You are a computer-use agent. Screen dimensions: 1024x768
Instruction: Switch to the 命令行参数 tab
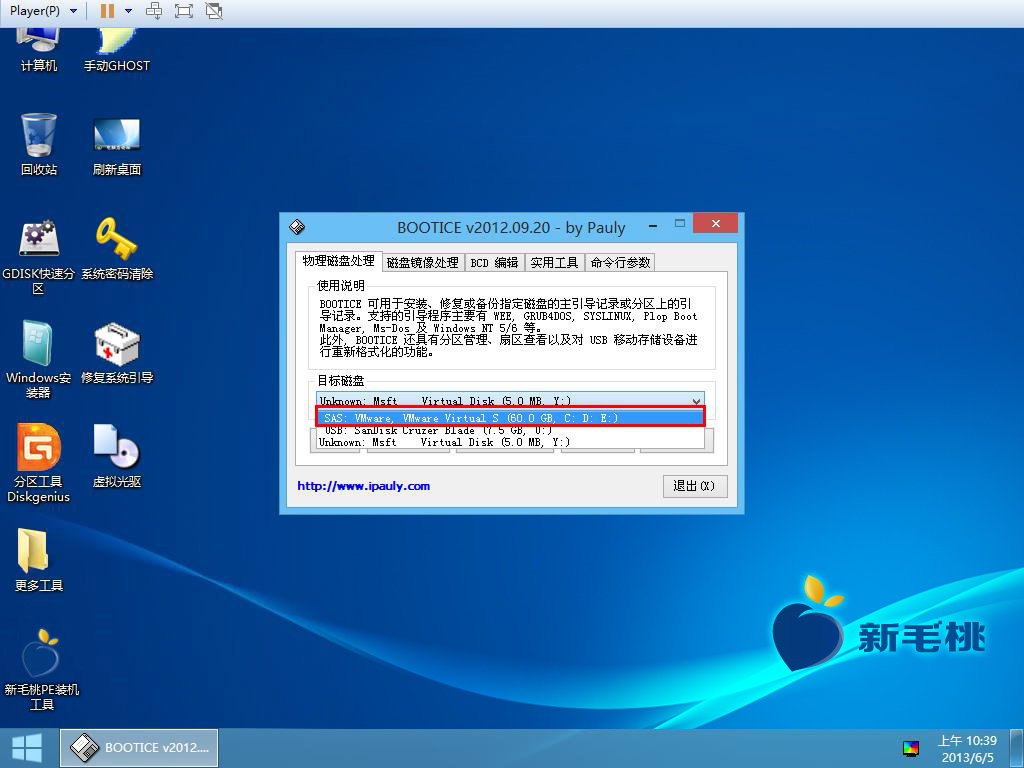[x=620, y=263]
